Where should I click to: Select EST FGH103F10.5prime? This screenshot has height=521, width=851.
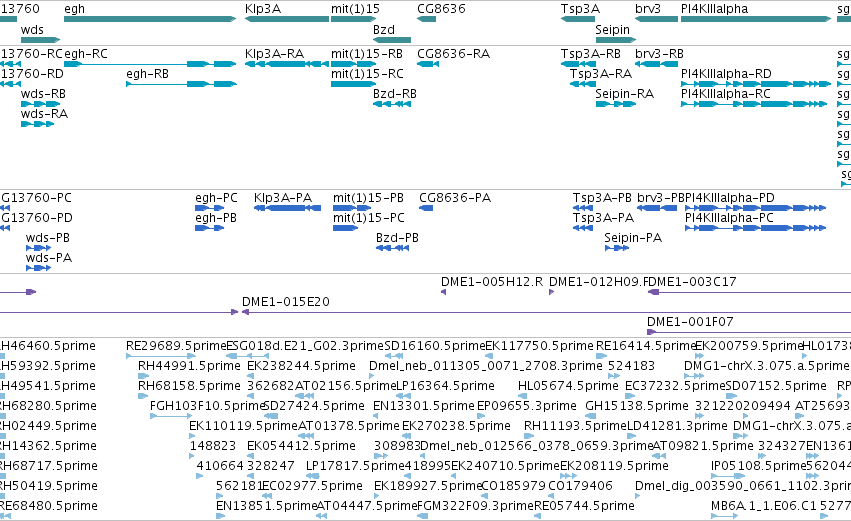point(171,416)
